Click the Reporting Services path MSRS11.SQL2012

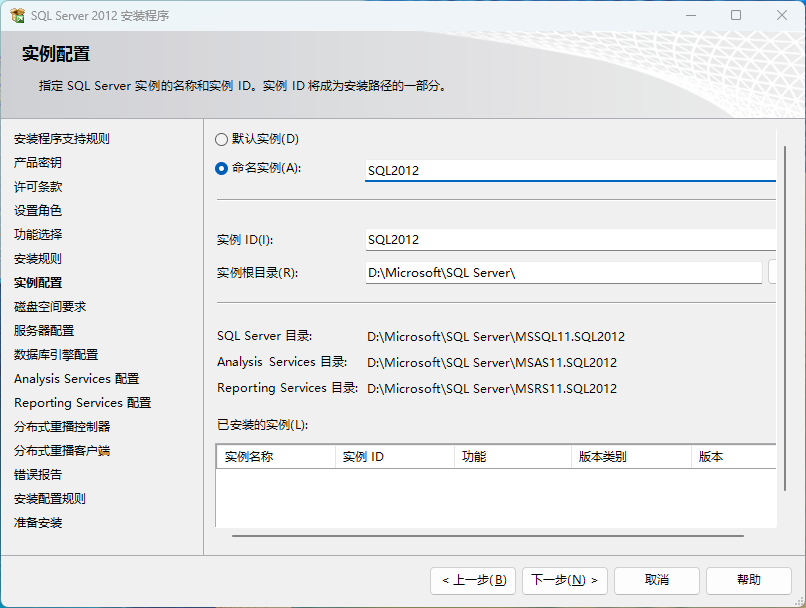492,389
